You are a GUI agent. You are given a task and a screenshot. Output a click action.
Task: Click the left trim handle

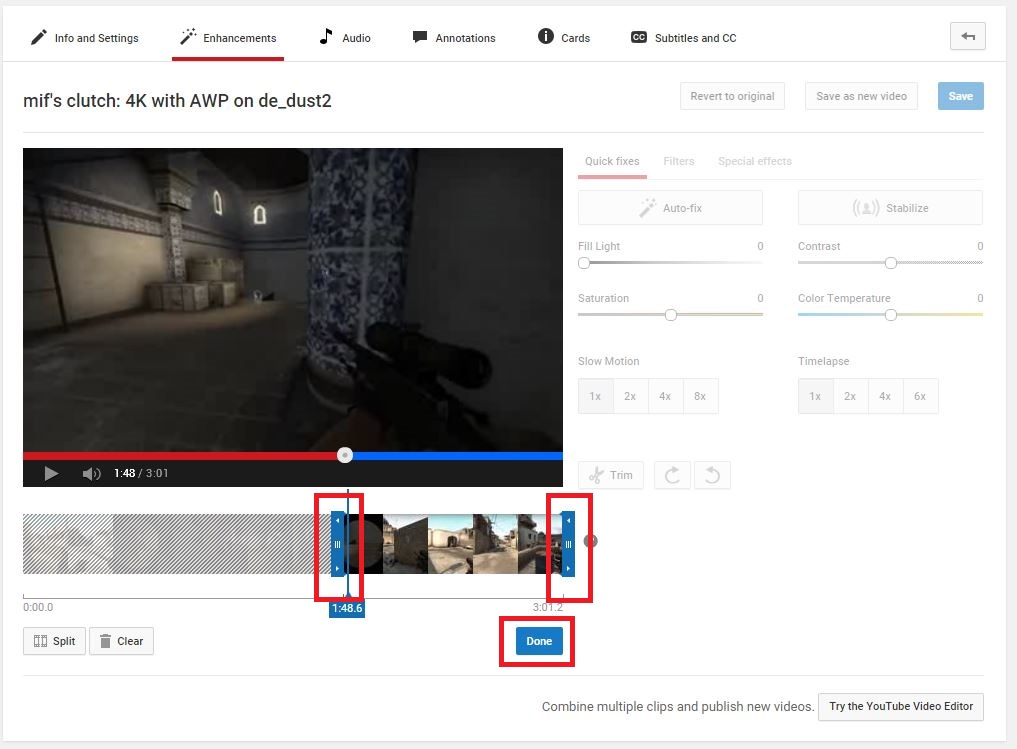tap(337, 544)
